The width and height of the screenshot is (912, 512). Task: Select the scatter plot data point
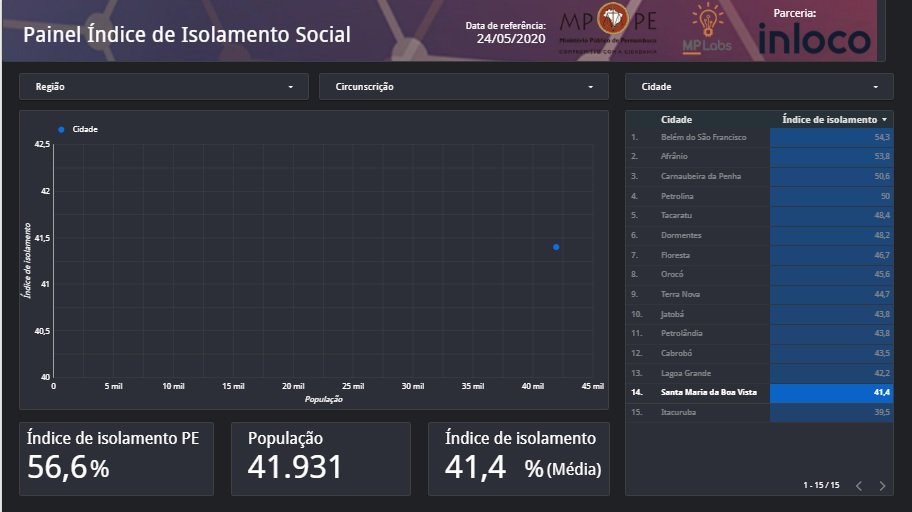[x=556, y=247]
